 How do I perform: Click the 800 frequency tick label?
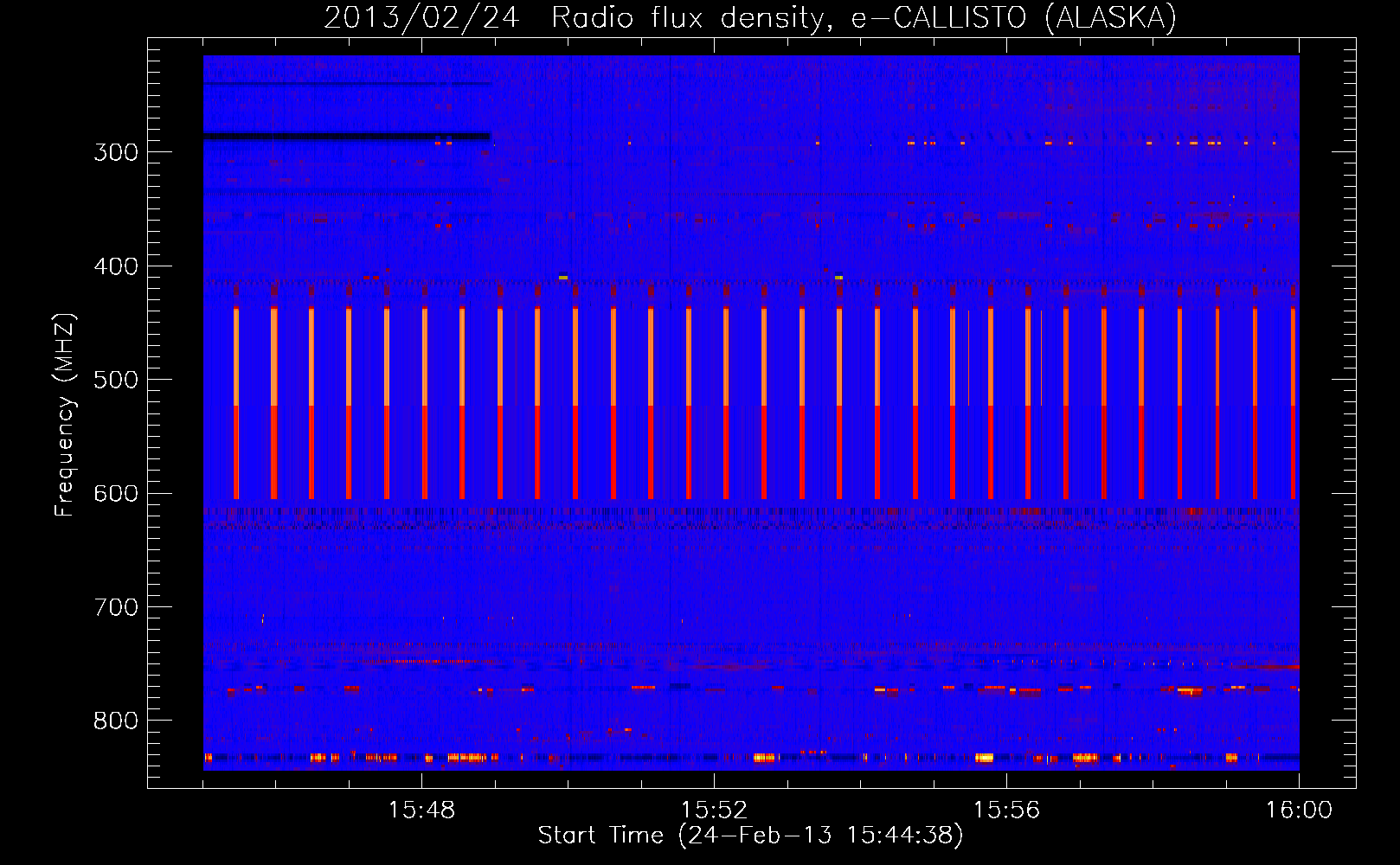click(116, 721)
